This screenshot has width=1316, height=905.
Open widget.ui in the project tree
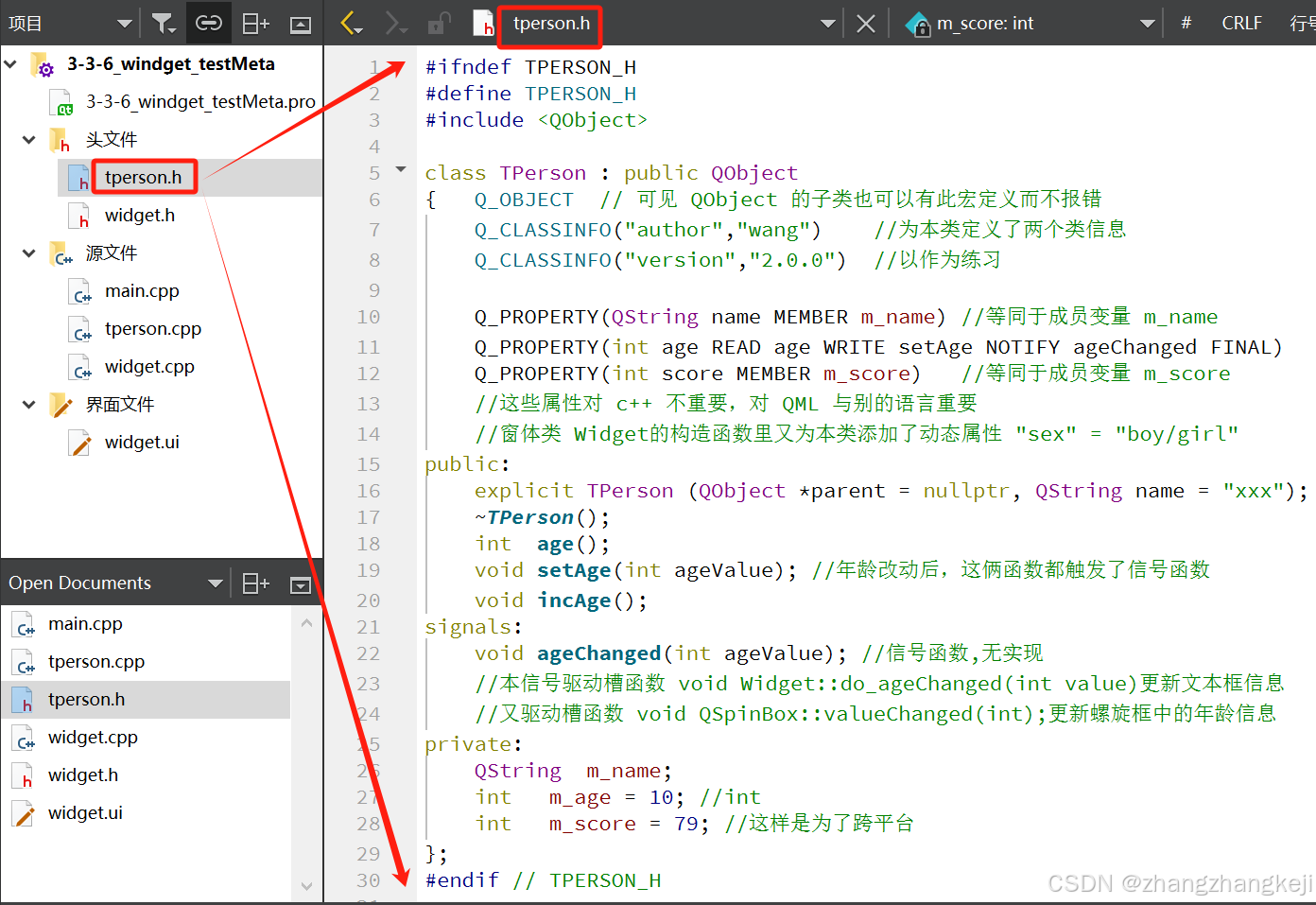click(x=142, y=442)
